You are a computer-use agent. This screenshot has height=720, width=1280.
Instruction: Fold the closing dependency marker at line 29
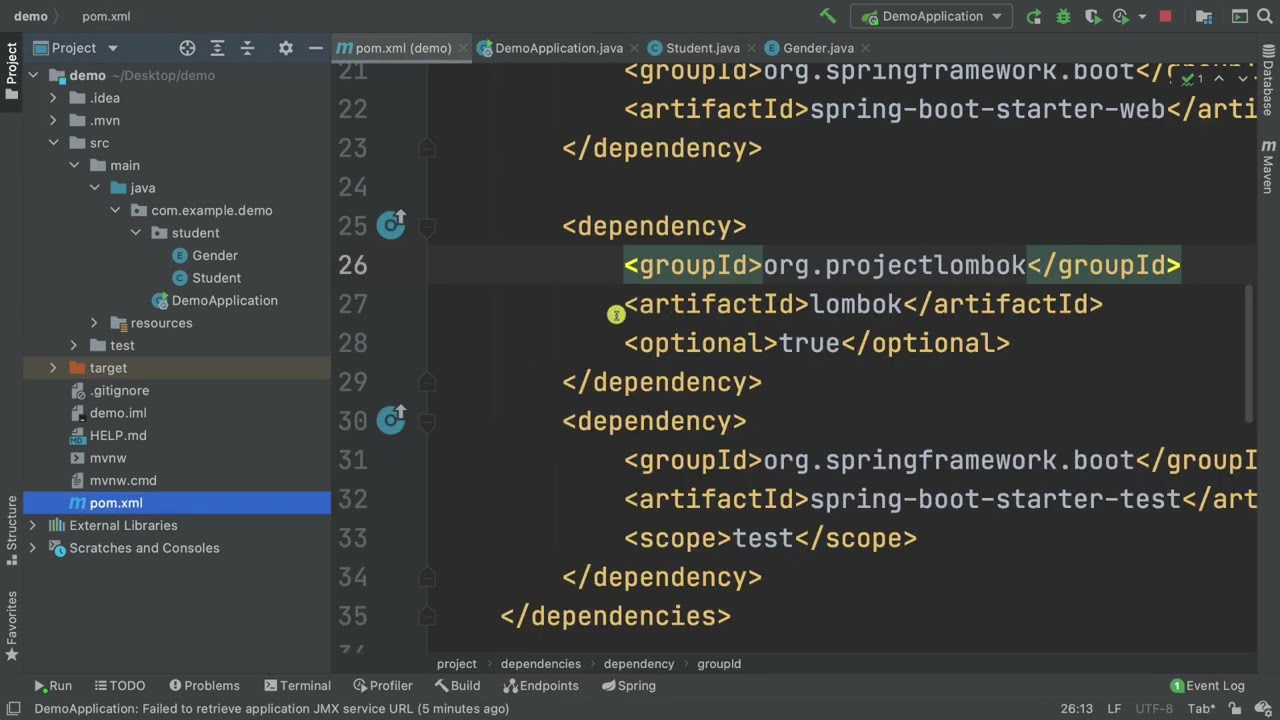point(427,382)
